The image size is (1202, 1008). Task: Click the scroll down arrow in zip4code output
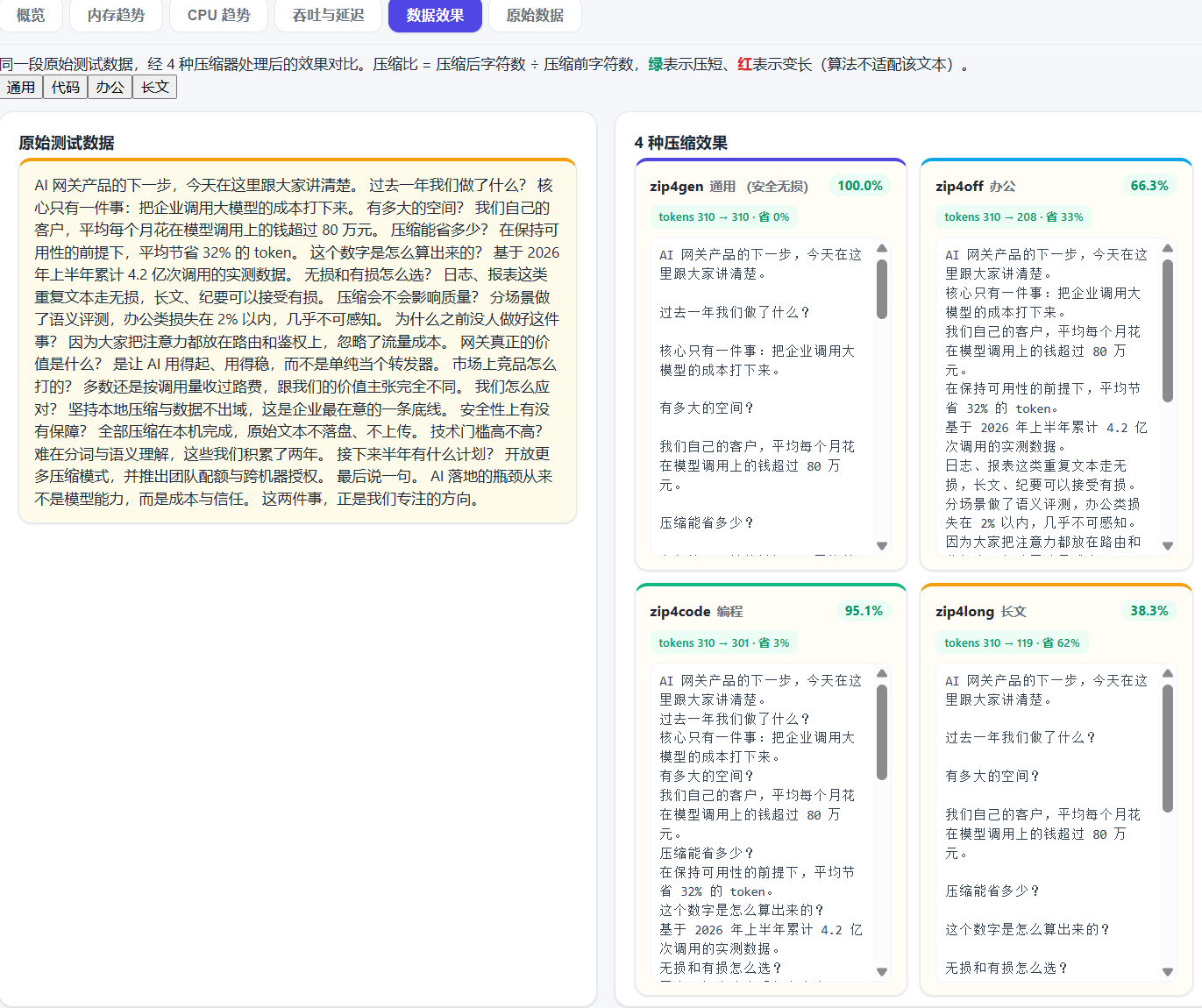click(882, 971)
